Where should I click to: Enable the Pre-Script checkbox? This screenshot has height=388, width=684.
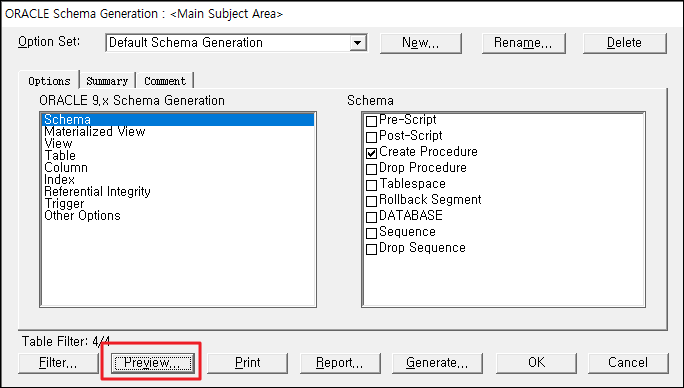click(371, 121)
